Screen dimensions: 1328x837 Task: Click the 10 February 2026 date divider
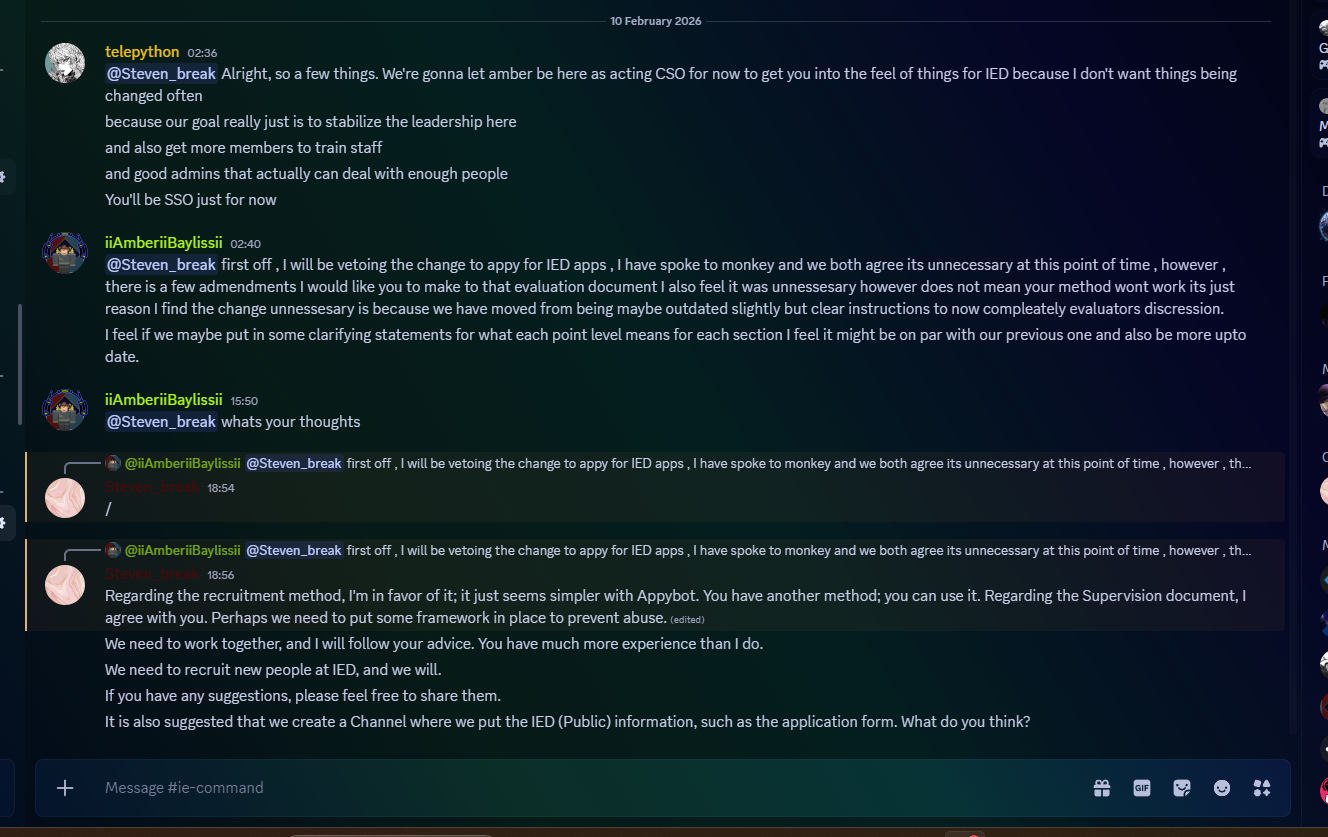pos(656,21)
